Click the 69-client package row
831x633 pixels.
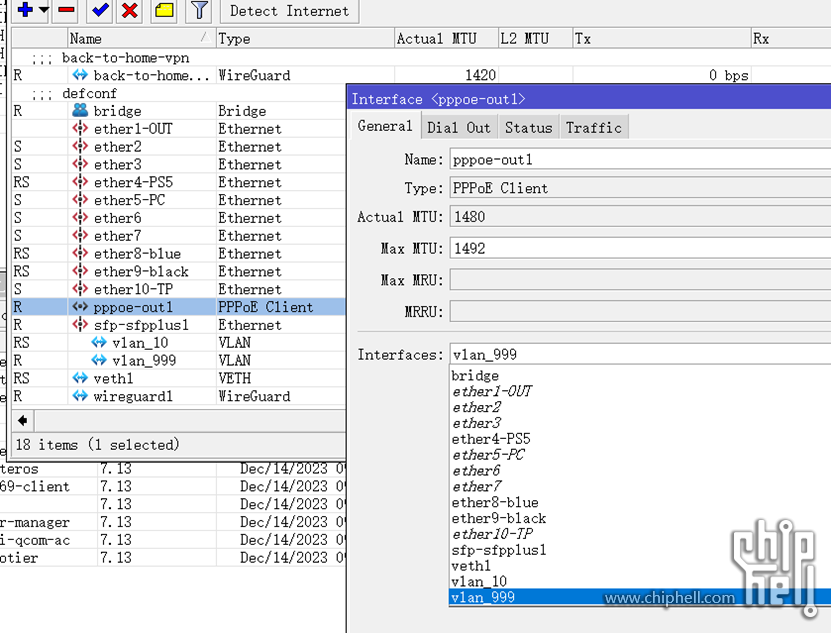[173, 486]
